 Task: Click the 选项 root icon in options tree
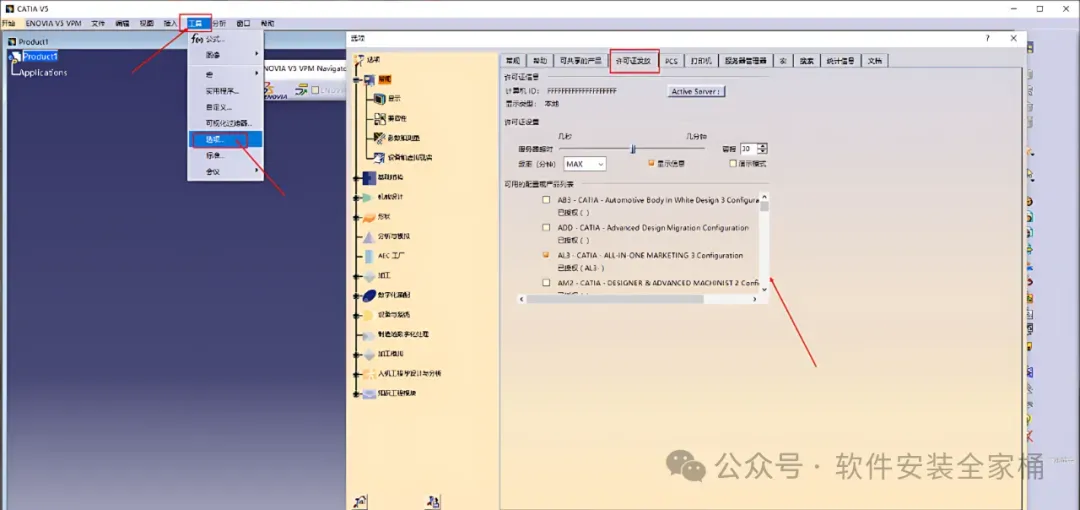click(357, 59)
